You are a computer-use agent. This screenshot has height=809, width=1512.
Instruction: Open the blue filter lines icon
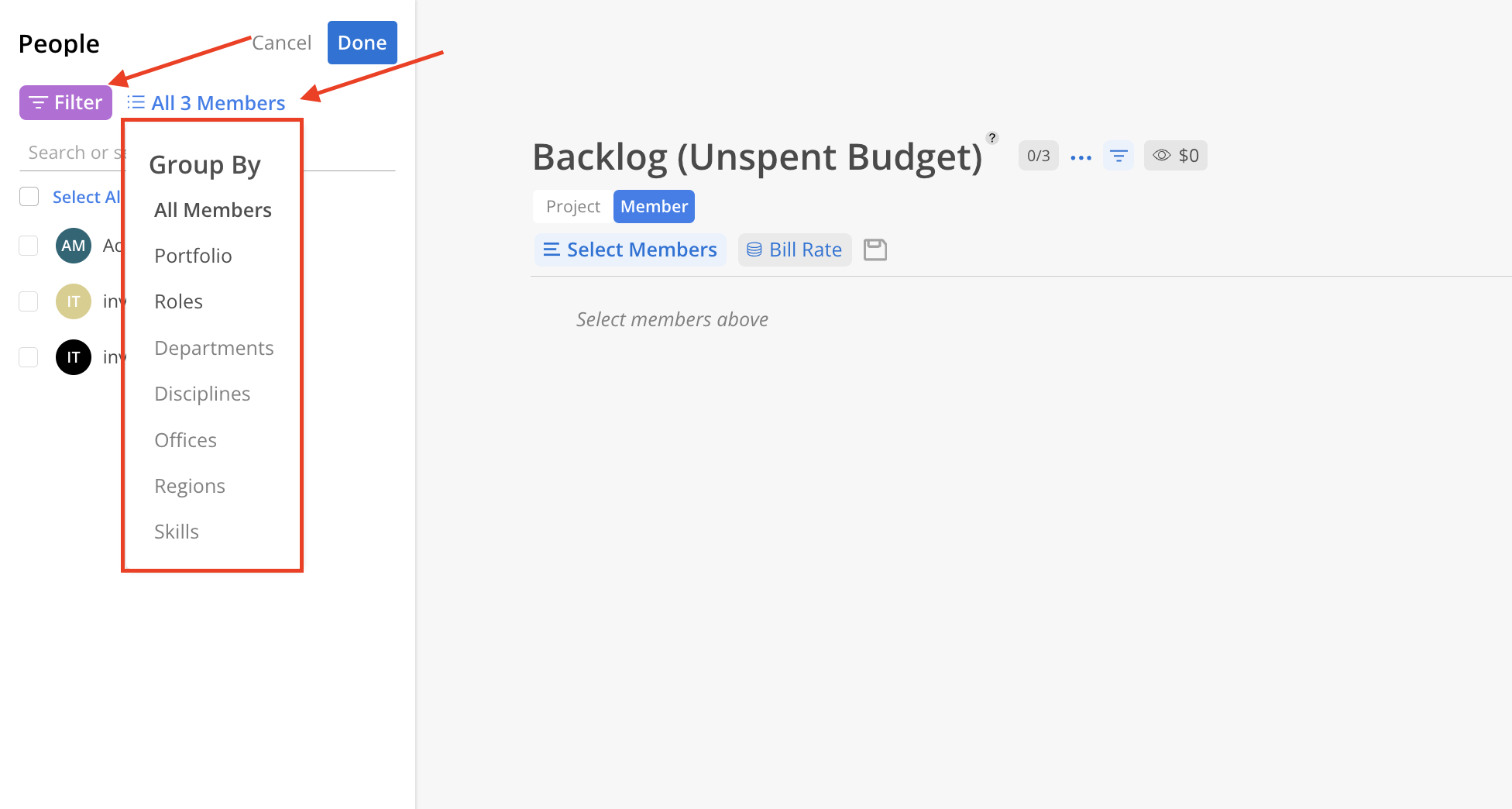(1118, 156)
